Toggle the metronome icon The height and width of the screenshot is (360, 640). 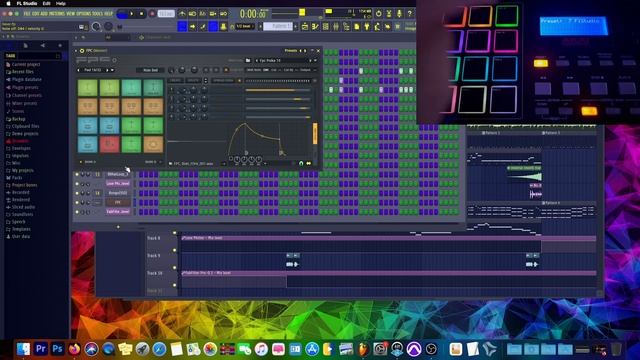tap(182, 14)
